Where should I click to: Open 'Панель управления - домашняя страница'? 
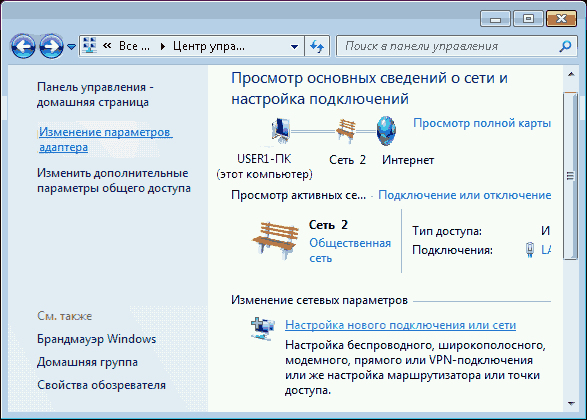95,94
